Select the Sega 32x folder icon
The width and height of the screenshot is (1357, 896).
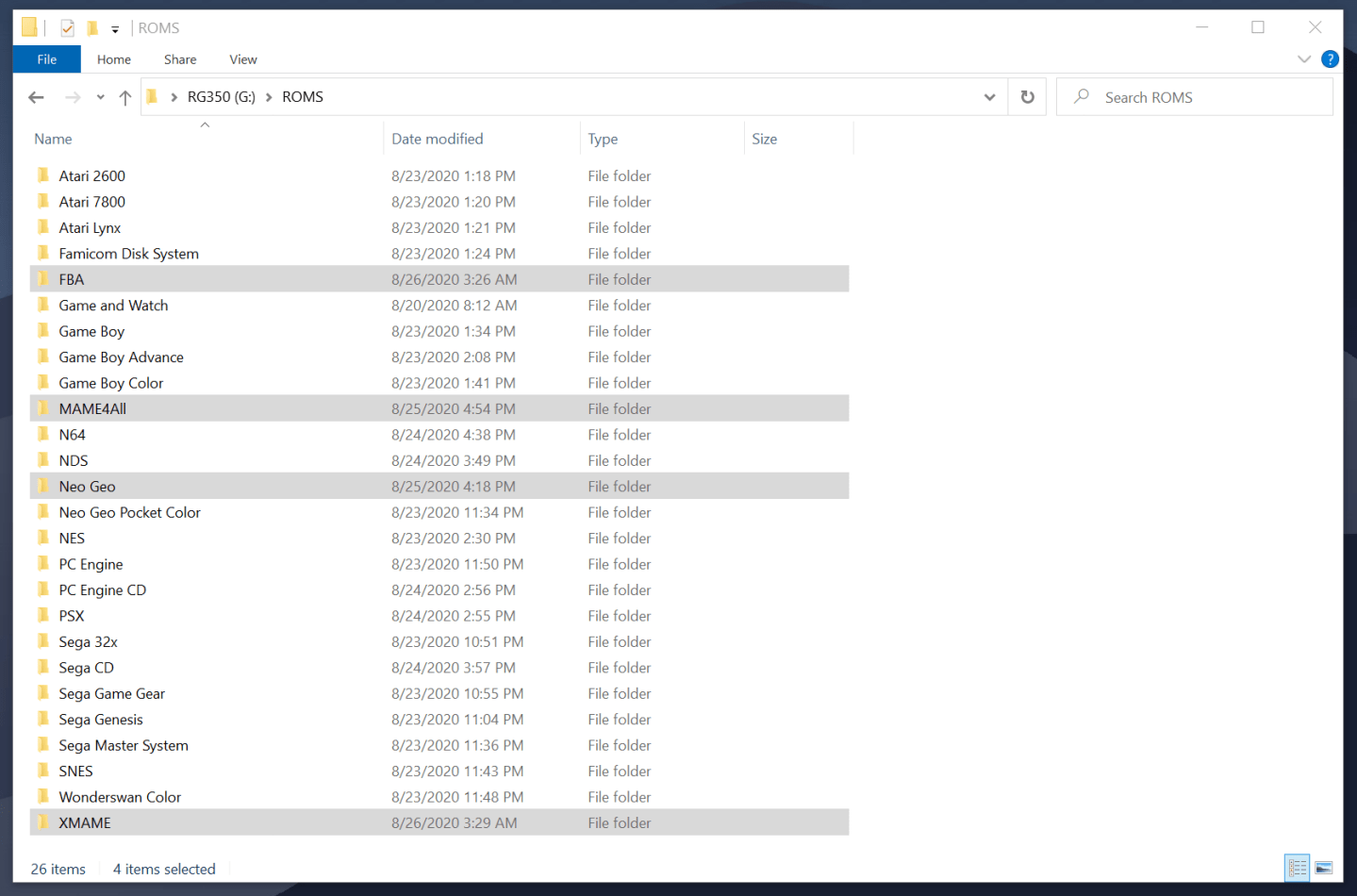tap(43, 642)
